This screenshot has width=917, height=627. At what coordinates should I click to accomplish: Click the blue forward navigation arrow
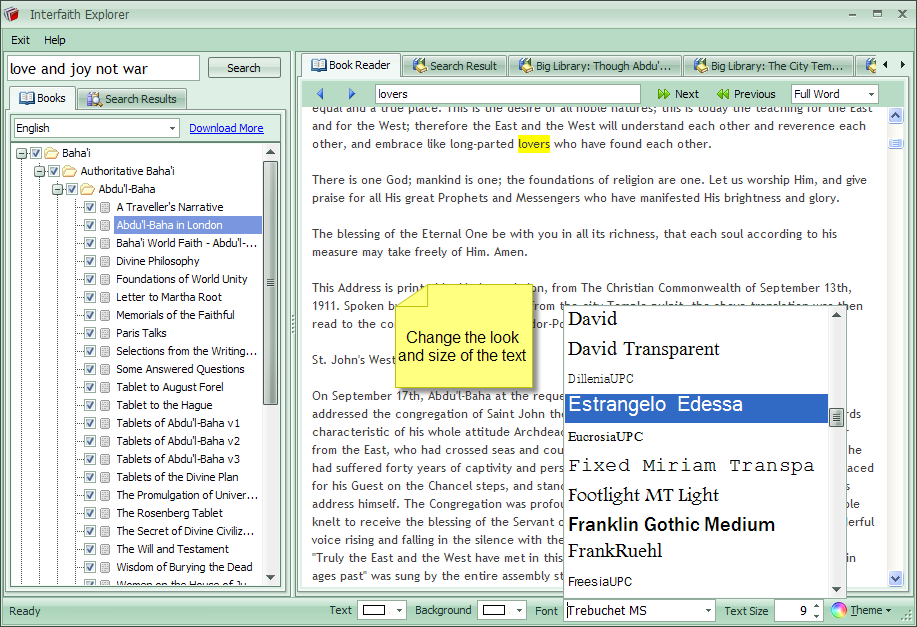[x=351, y=94]
